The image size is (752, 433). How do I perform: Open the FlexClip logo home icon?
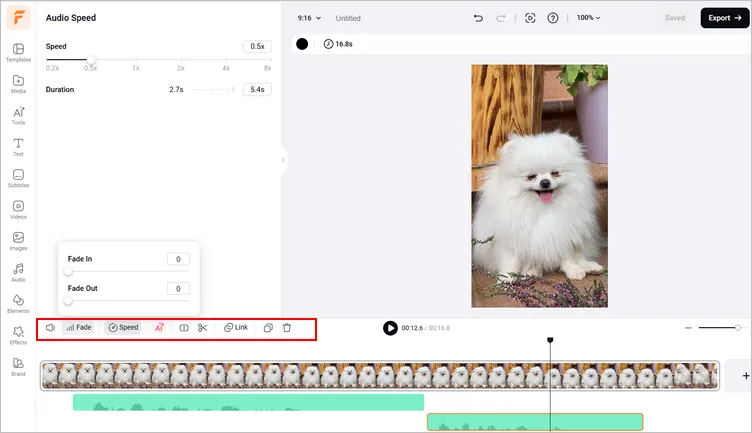pyautogui.click(x=18, y=18)
